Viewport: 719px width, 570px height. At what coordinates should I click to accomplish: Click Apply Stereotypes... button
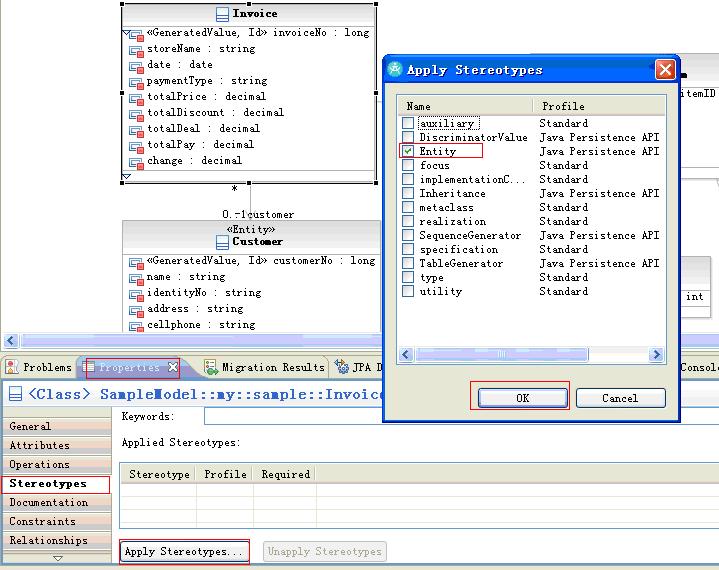coord(184,551)
